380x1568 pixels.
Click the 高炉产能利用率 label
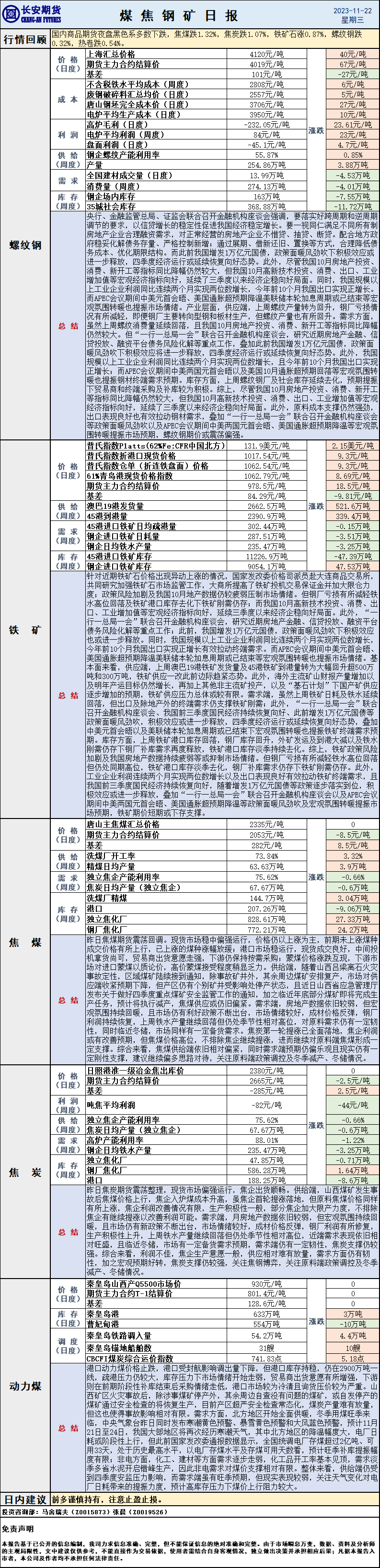point(115,1140)
